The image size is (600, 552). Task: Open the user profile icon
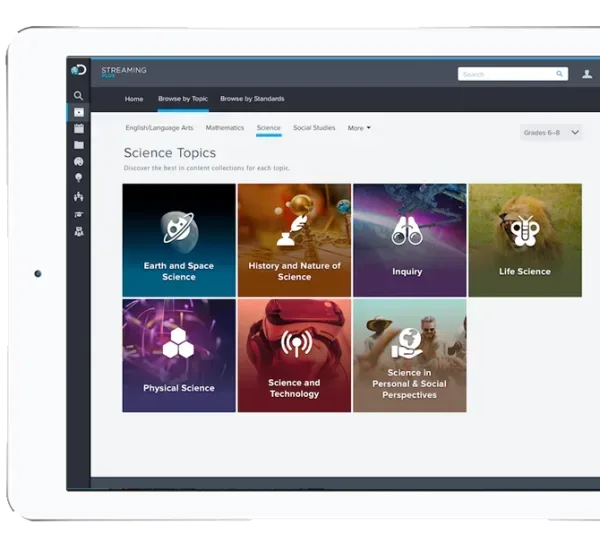pos(587,74)
